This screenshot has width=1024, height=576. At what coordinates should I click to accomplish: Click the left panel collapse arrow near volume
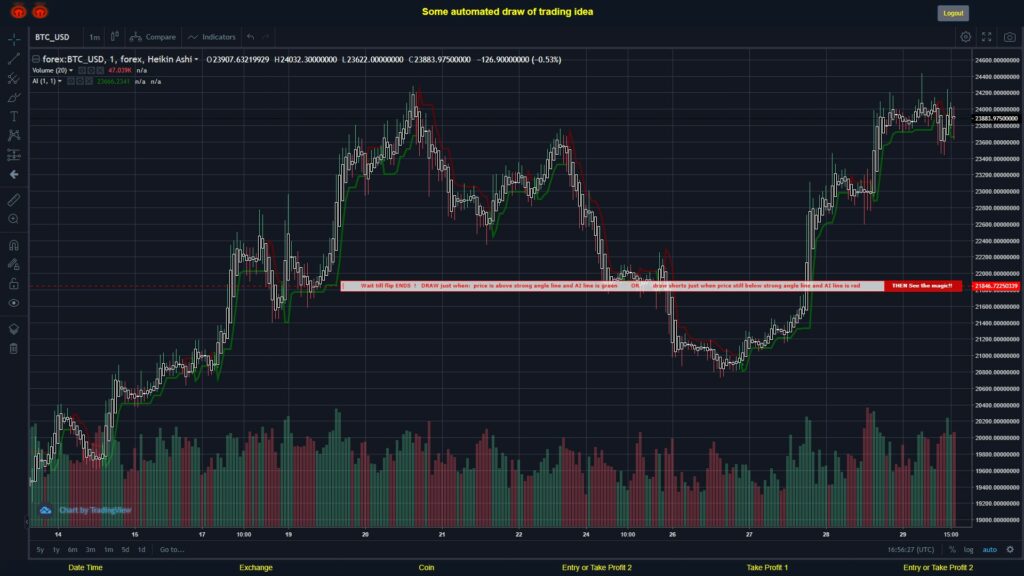(x=27, y=522)
